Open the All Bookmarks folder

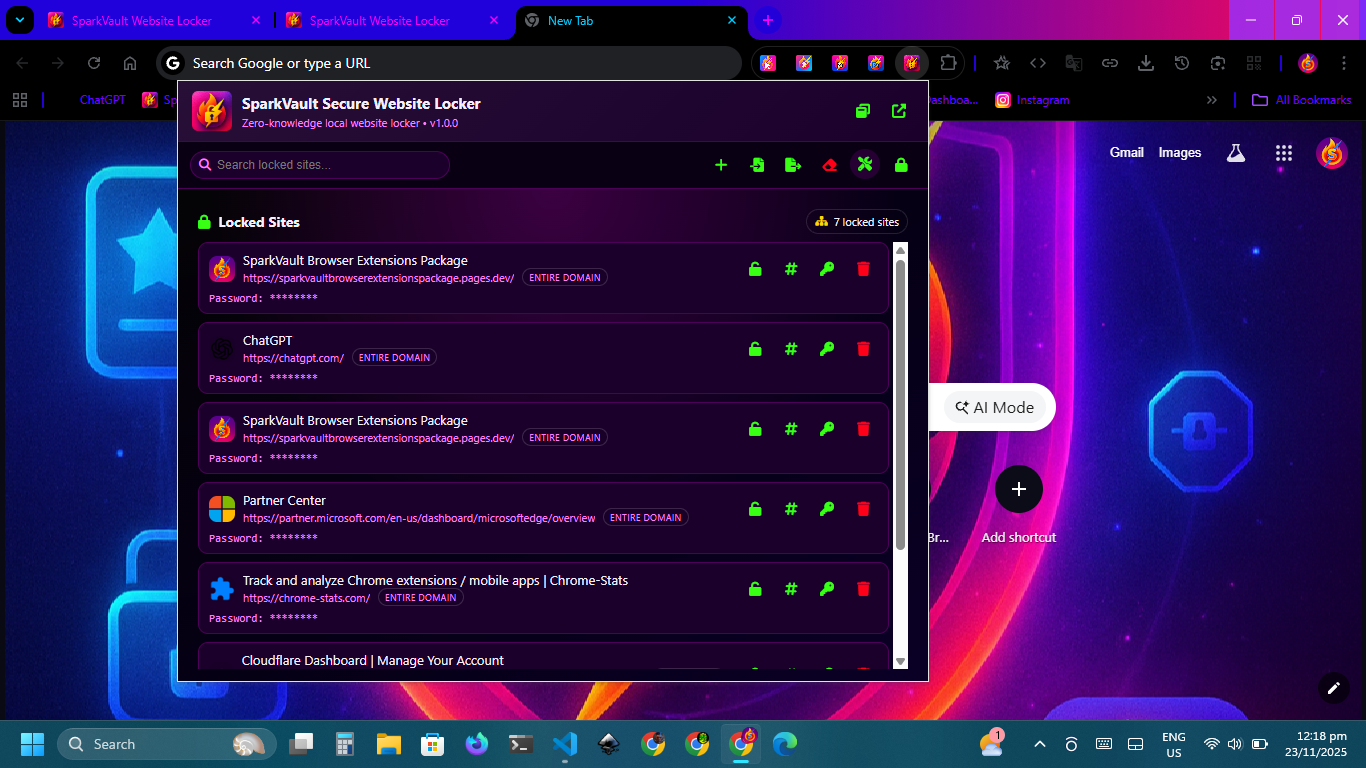pos(1302,100)
